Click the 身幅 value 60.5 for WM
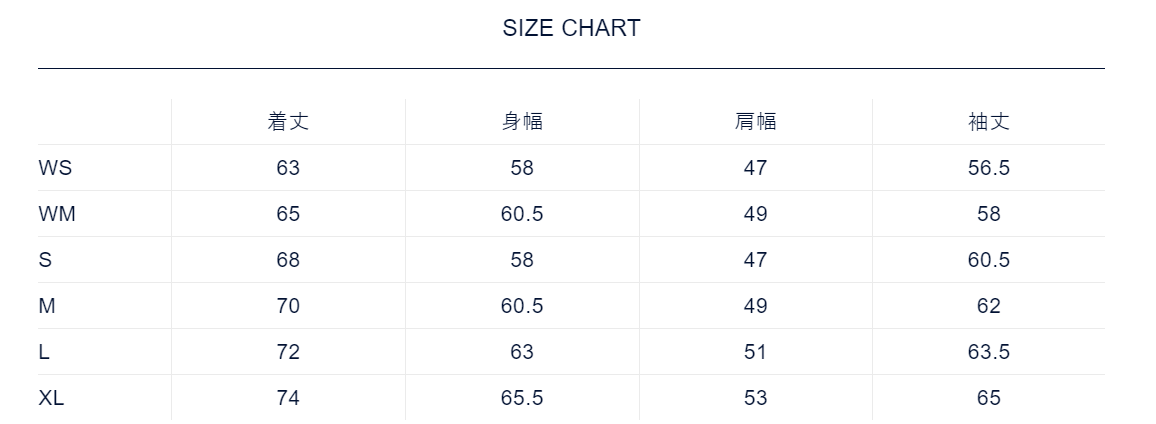The height and width of the screenshot is (424, 1156). (522, 214)
